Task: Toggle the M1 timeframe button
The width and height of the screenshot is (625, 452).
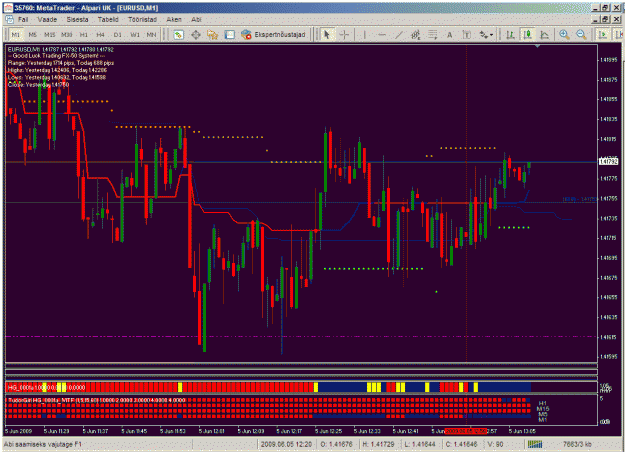Action: coord(16,35)
